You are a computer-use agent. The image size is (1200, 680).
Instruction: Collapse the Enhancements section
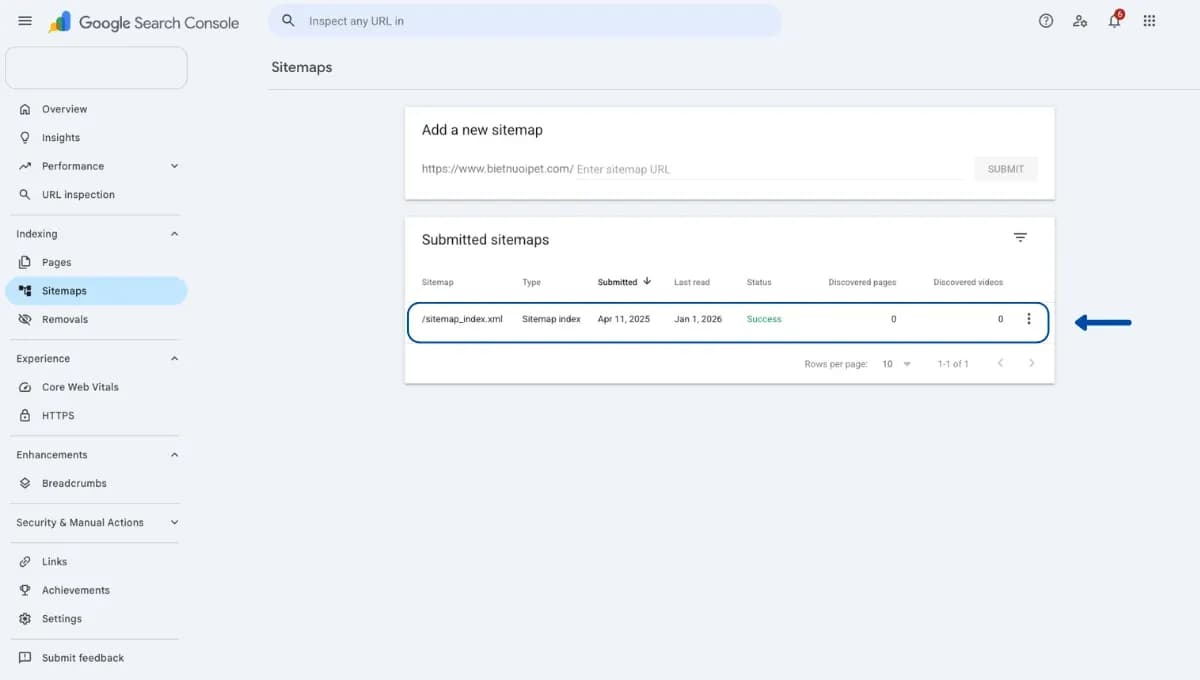[x=174, y=455]
